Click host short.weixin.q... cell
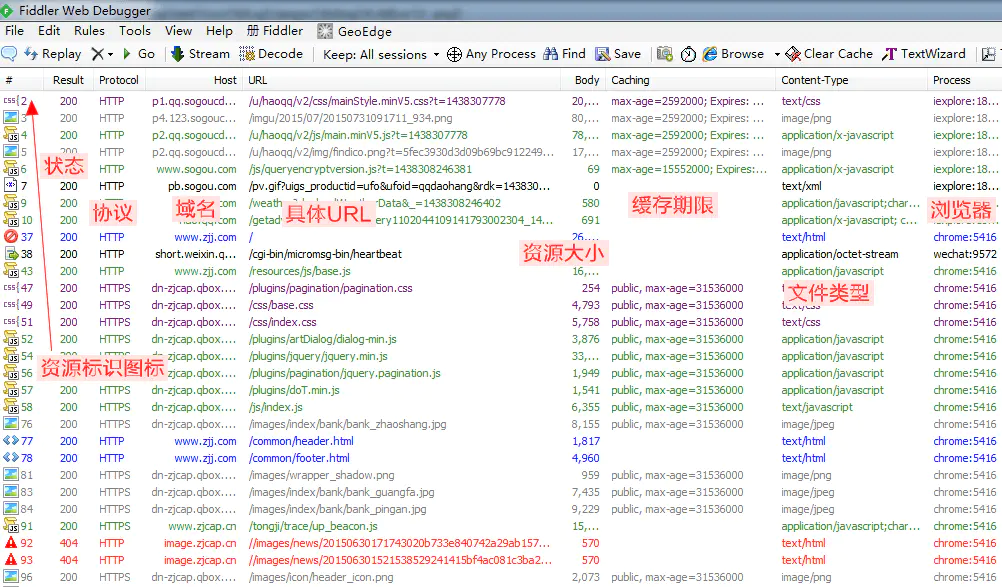Viewport: 1002px width, 587px height. [x=196, y=254]
